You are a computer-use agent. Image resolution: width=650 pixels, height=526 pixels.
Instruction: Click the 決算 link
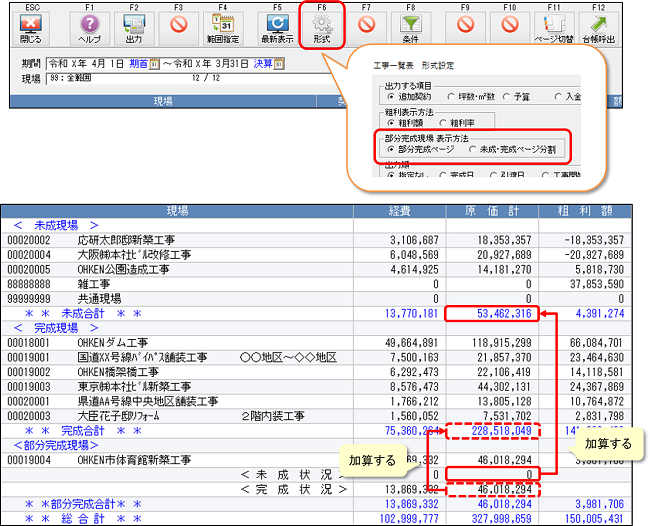(260, 63)
